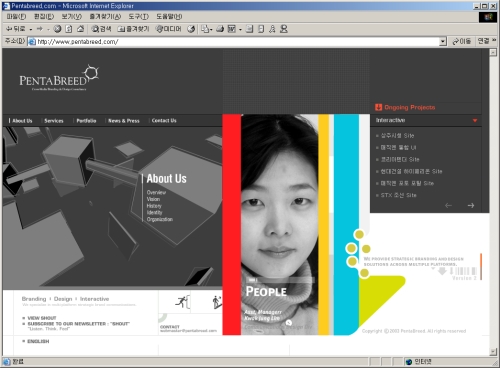Click the Print toolbar icon
This screenshot has width=500, height=368.
click(220, 29)
